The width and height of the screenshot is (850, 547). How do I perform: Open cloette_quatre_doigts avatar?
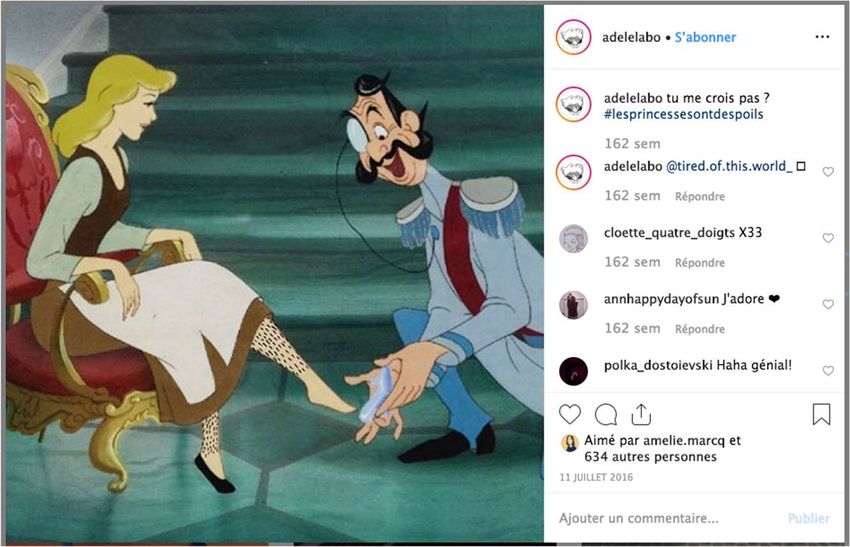574,239
